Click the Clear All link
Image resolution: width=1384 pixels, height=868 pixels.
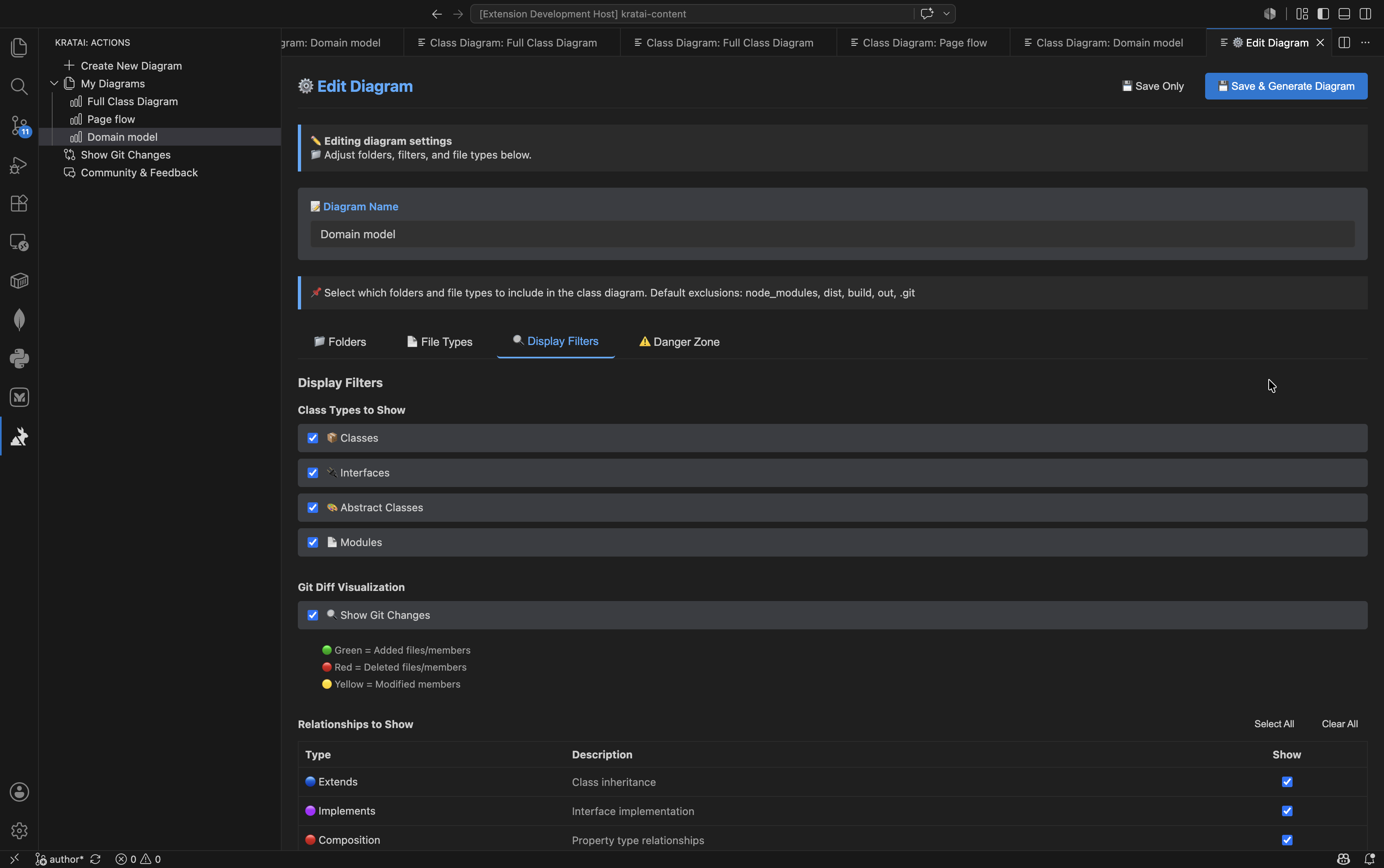tap(1339, 724)
